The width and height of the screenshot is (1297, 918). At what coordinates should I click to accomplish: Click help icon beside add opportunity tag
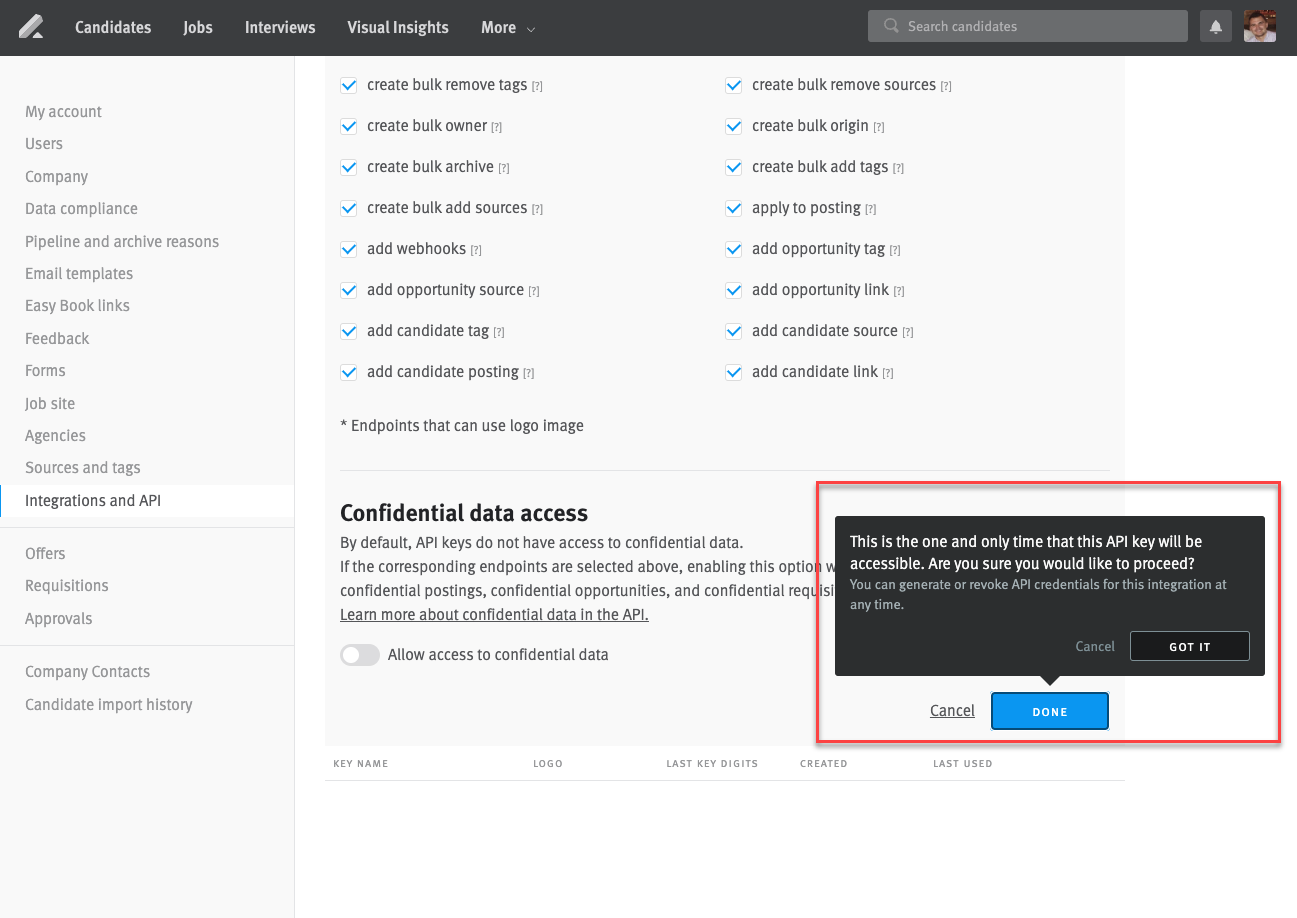(895, 250)
